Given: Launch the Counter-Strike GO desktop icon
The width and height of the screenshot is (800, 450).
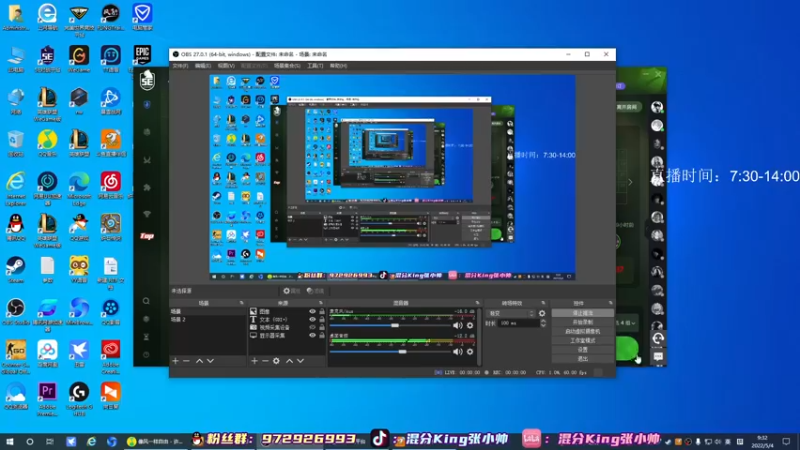Looking at the screenshot, I should pyautogui.click(x=16, y=354).
